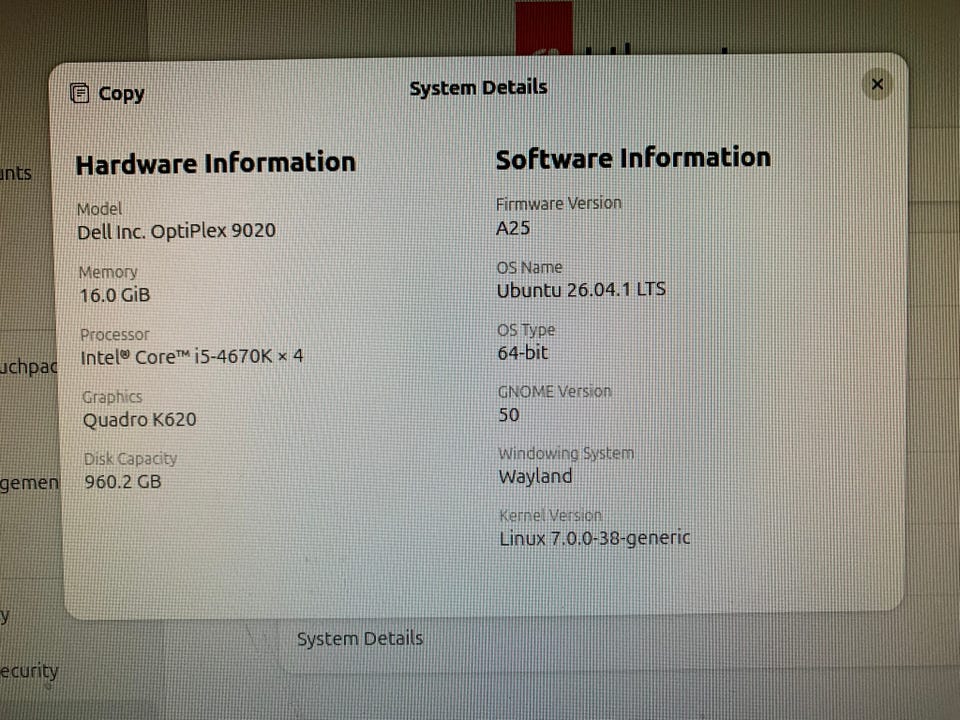The width and height of the screenshot is (960, 720).
Task: Click the 'Windowing System' field label
Action: pyautogui.click(x=566, y=453)
